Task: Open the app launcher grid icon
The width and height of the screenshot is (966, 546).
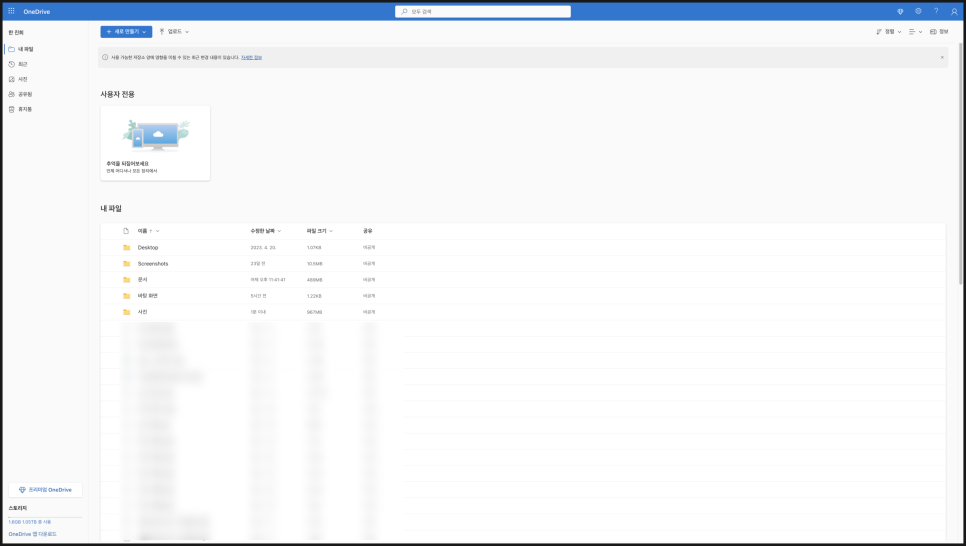Action: tap(11, 11)
